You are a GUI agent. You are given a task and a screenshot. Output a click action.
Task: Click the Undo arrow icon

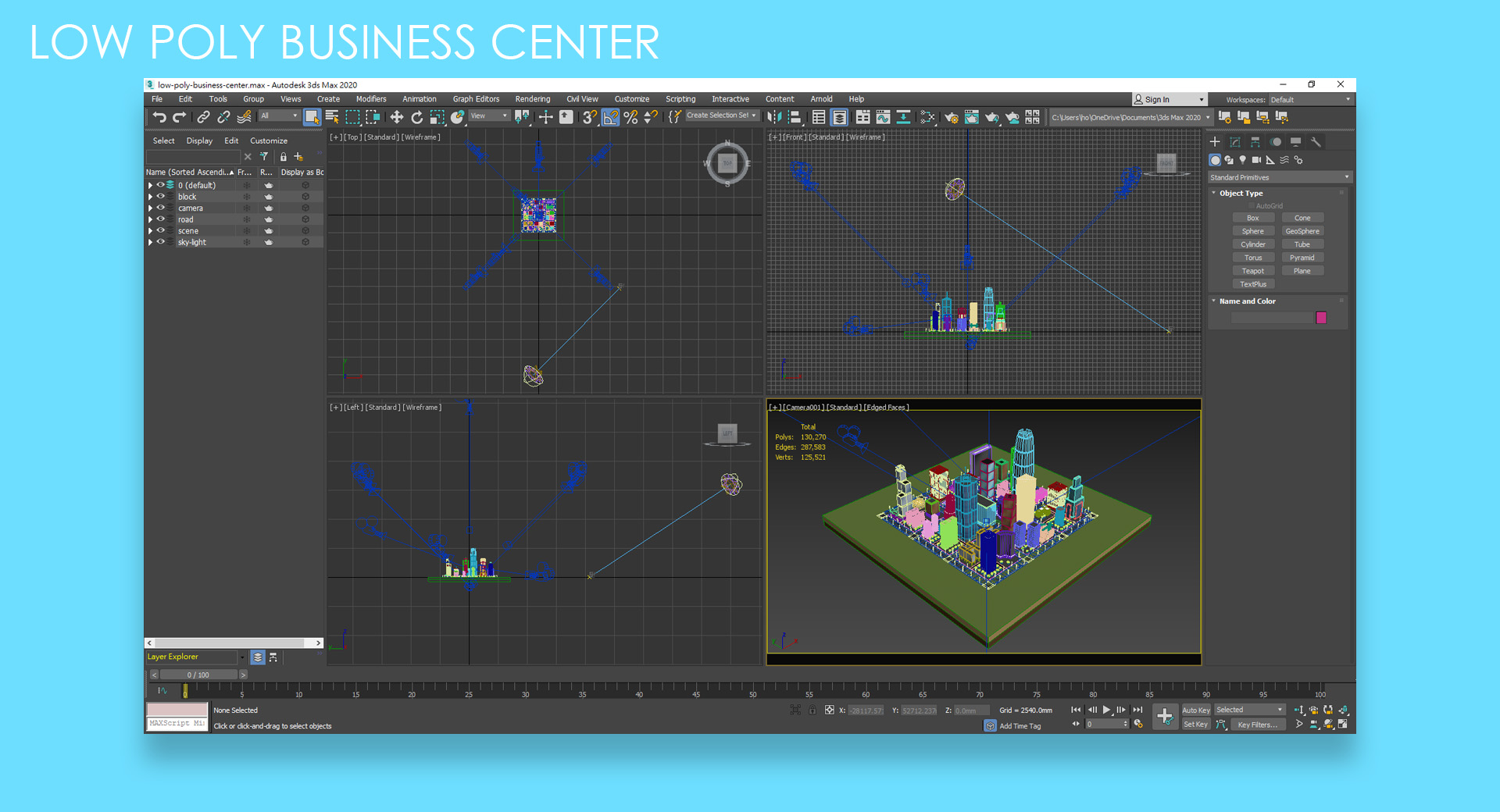(159, 117)
